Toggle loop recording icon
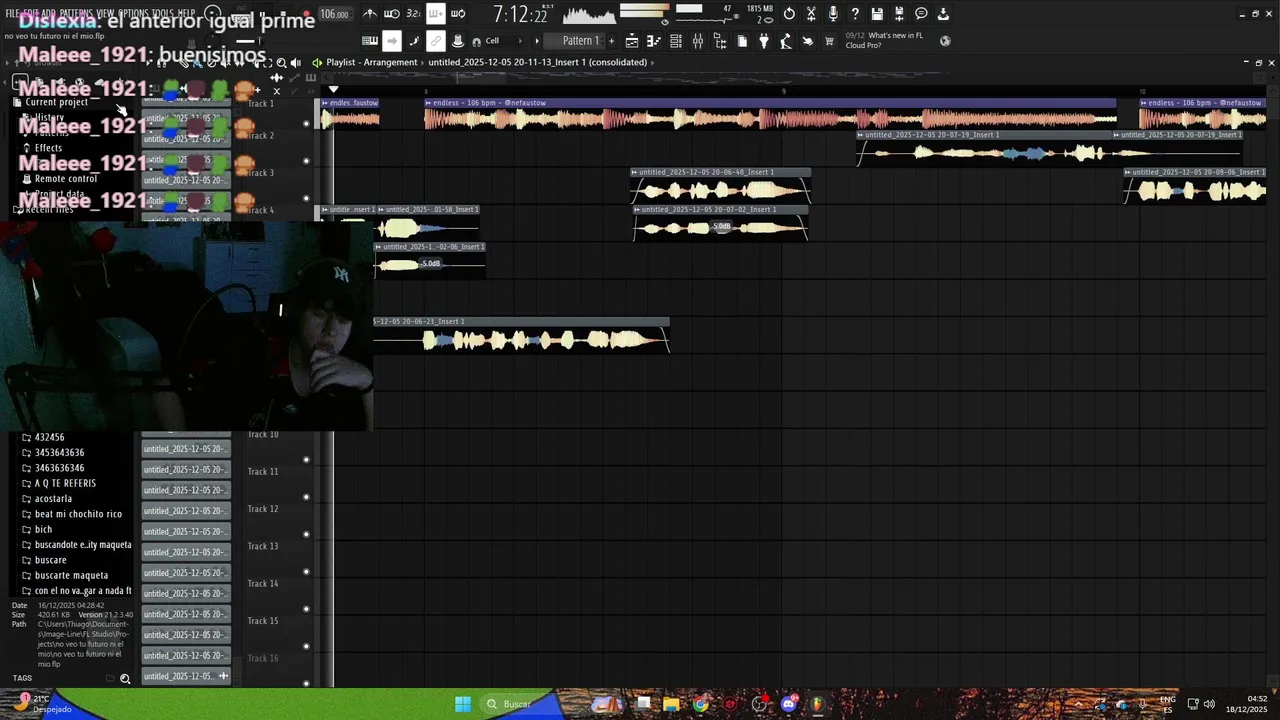Screen dimensions: 1280x720 (457, 14)
